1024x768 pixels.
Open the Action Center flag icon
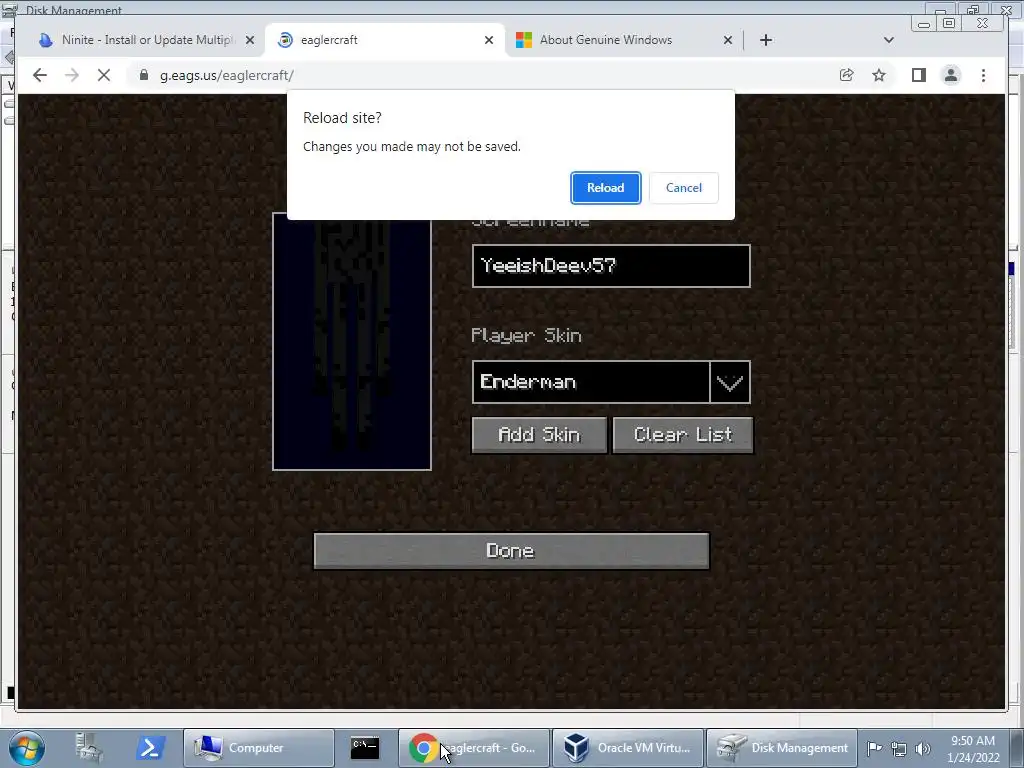pyautogui.click(x=874, y=748)
